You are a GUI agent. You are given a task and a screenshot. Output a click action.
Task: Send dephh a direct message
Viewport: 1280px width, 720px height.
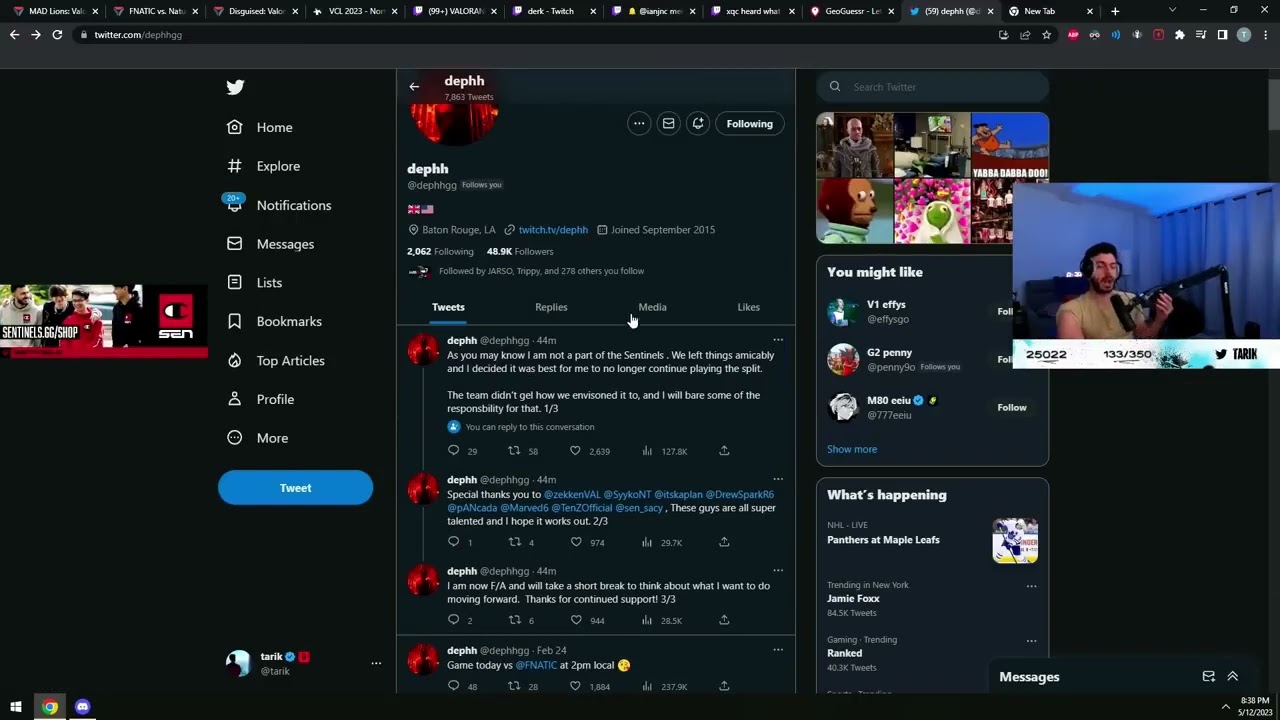coord(668,123)
